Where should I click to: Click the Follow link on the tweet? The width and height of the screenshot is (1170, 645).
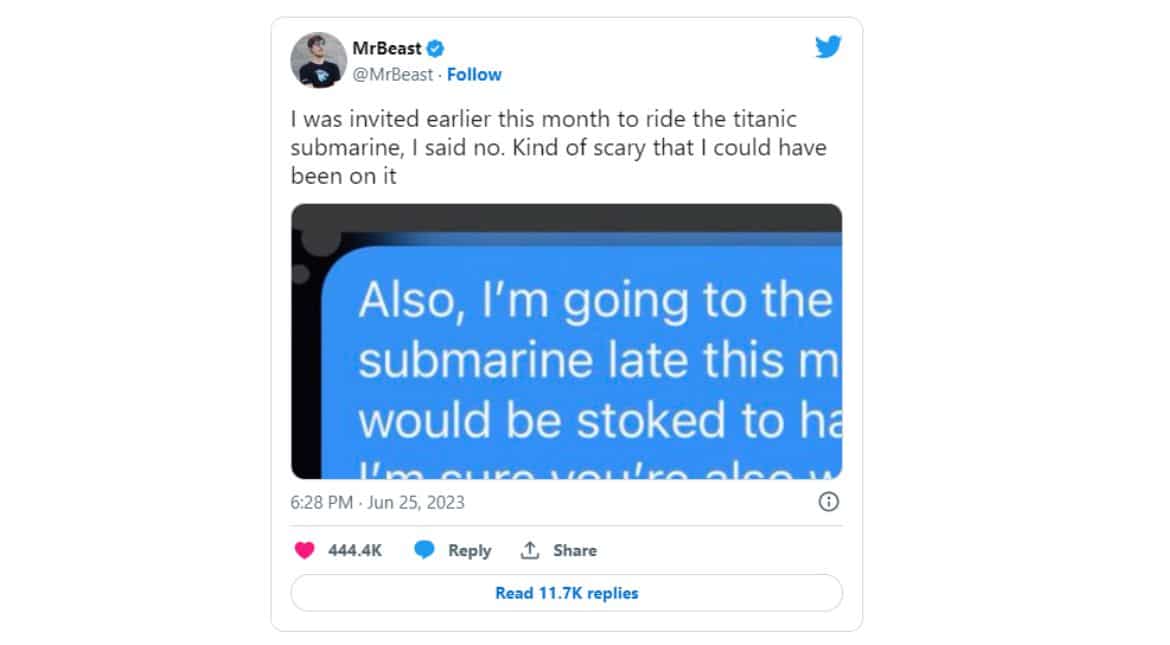pyautogui.click(x=474, y=74)
